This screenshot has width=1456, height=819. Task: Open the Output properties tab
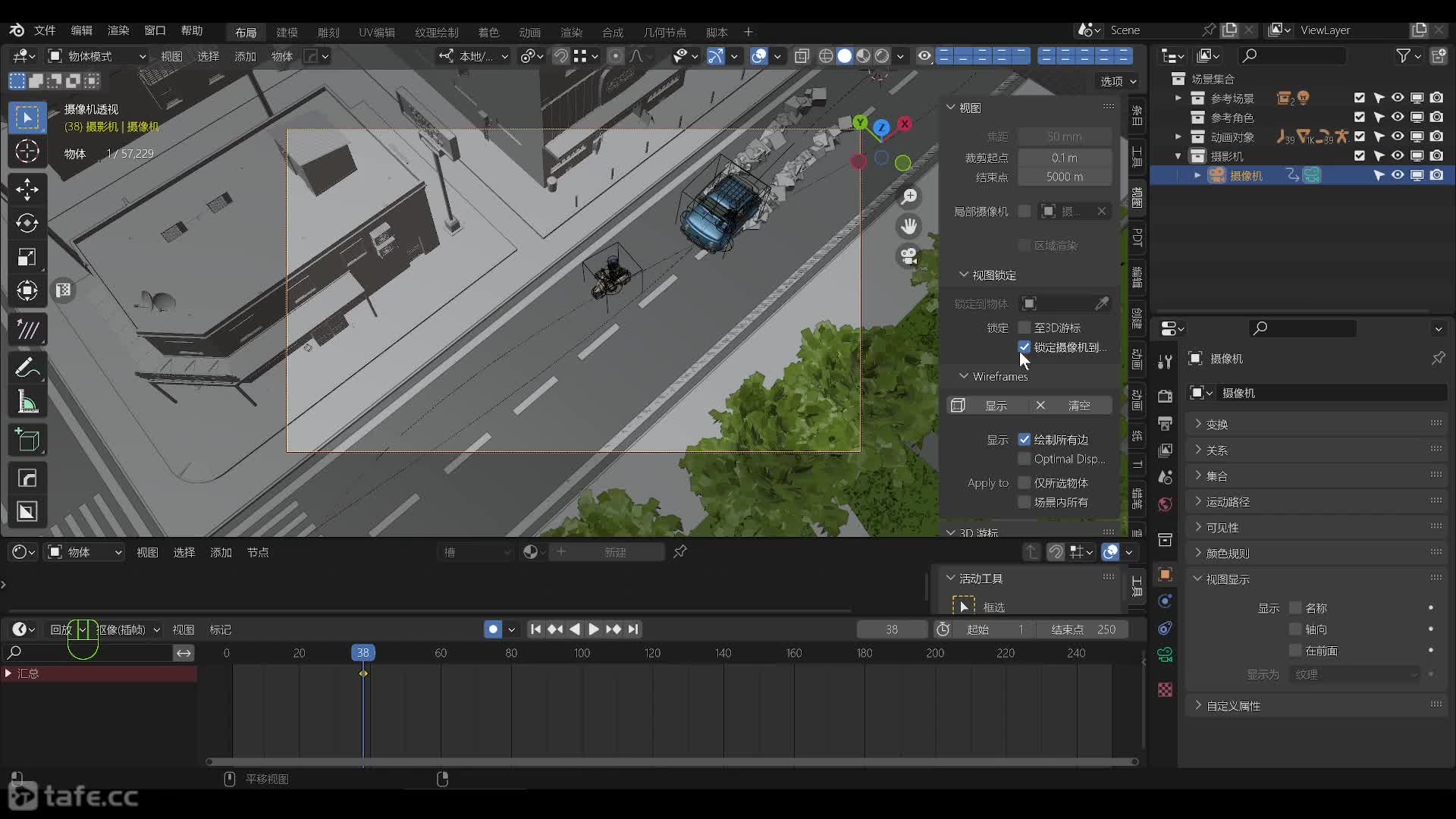1166,422
